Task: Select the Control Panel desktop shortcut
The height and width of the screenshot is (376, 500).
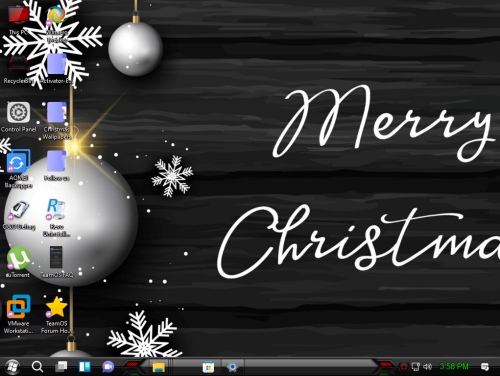Action: pos(18,117)
